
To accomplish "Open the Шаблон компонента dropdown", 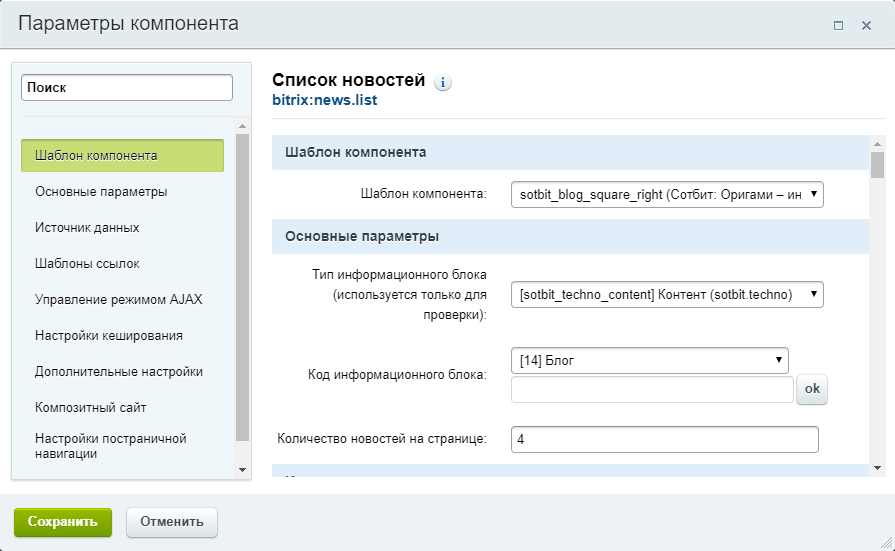I will (667, 194).
